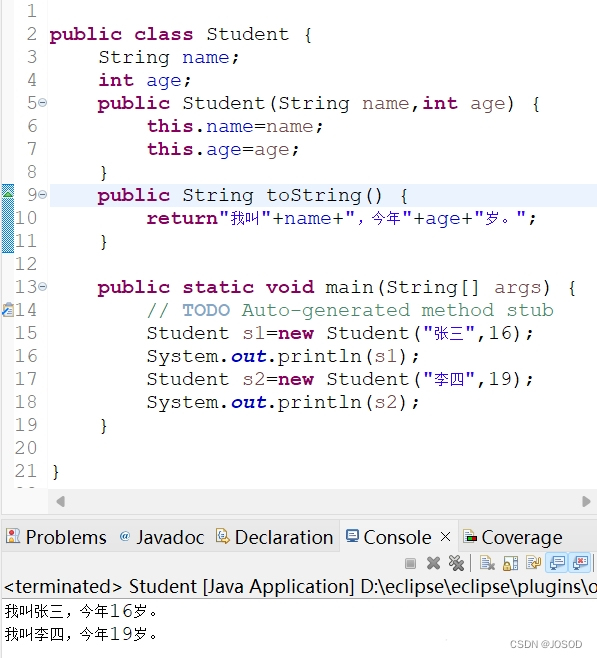This screenshot has width=597, height=658.
Task: Click the editor horizontal scrollbar left arrow
Action: coord(60,501)
